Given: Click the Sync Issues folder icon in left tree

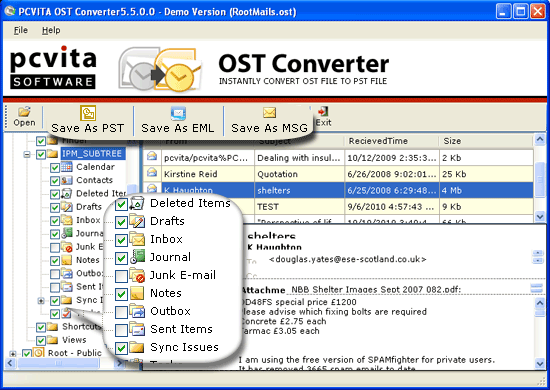Looking at the screenshot, I should click(67, 300).
